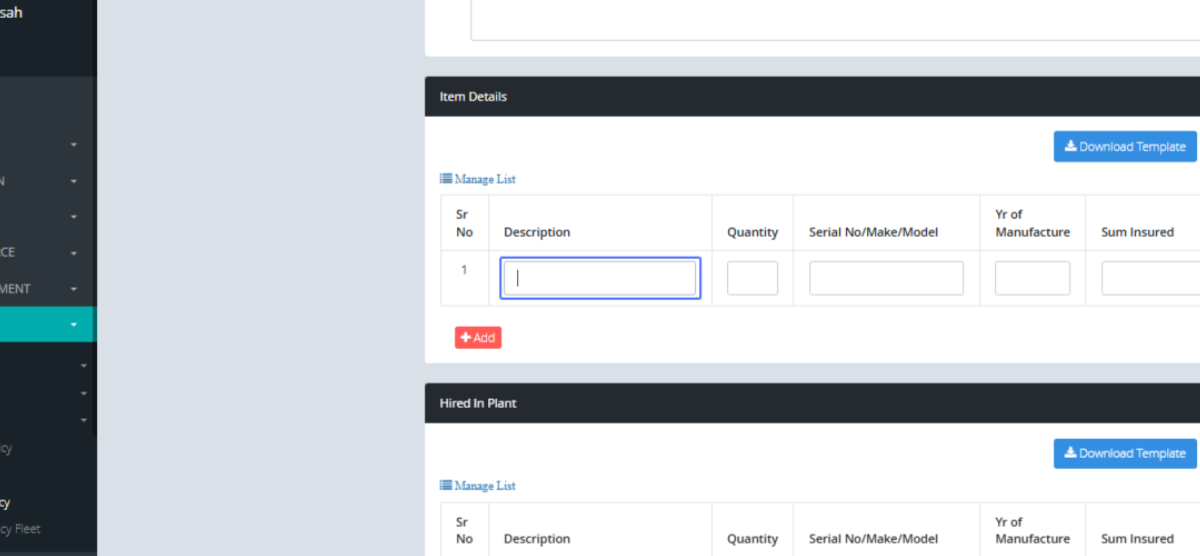Click the Yr of Manufacture input field

point(1032,278)
